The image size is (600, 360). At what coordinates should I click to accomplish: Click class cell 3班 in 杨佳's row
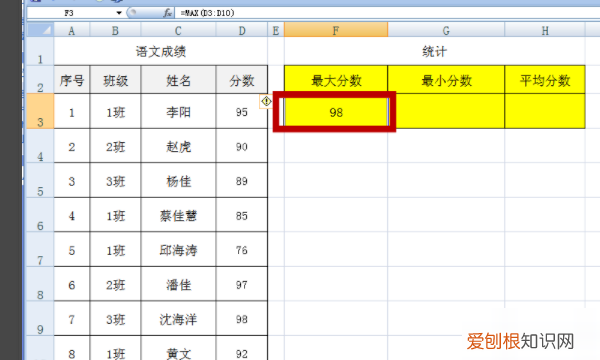[115, 180]
